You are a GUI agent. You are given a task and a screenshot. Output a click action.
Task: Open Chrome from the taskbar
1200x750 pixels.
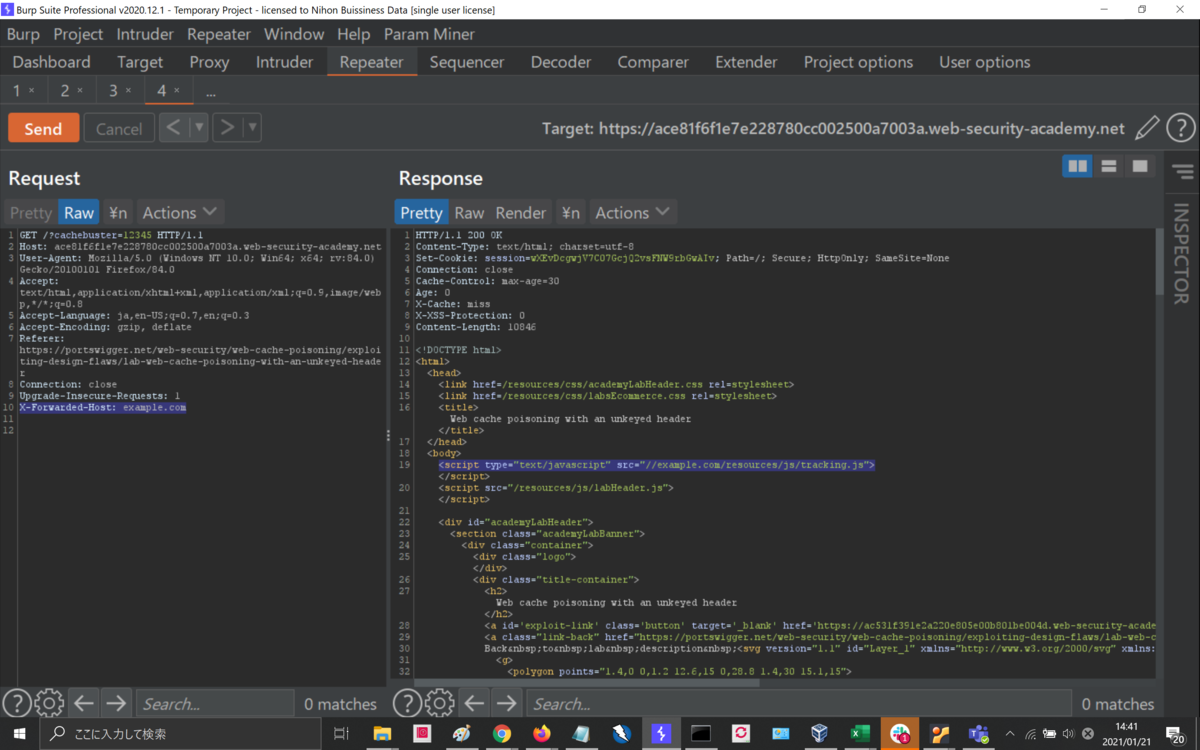tap(501, 734)
